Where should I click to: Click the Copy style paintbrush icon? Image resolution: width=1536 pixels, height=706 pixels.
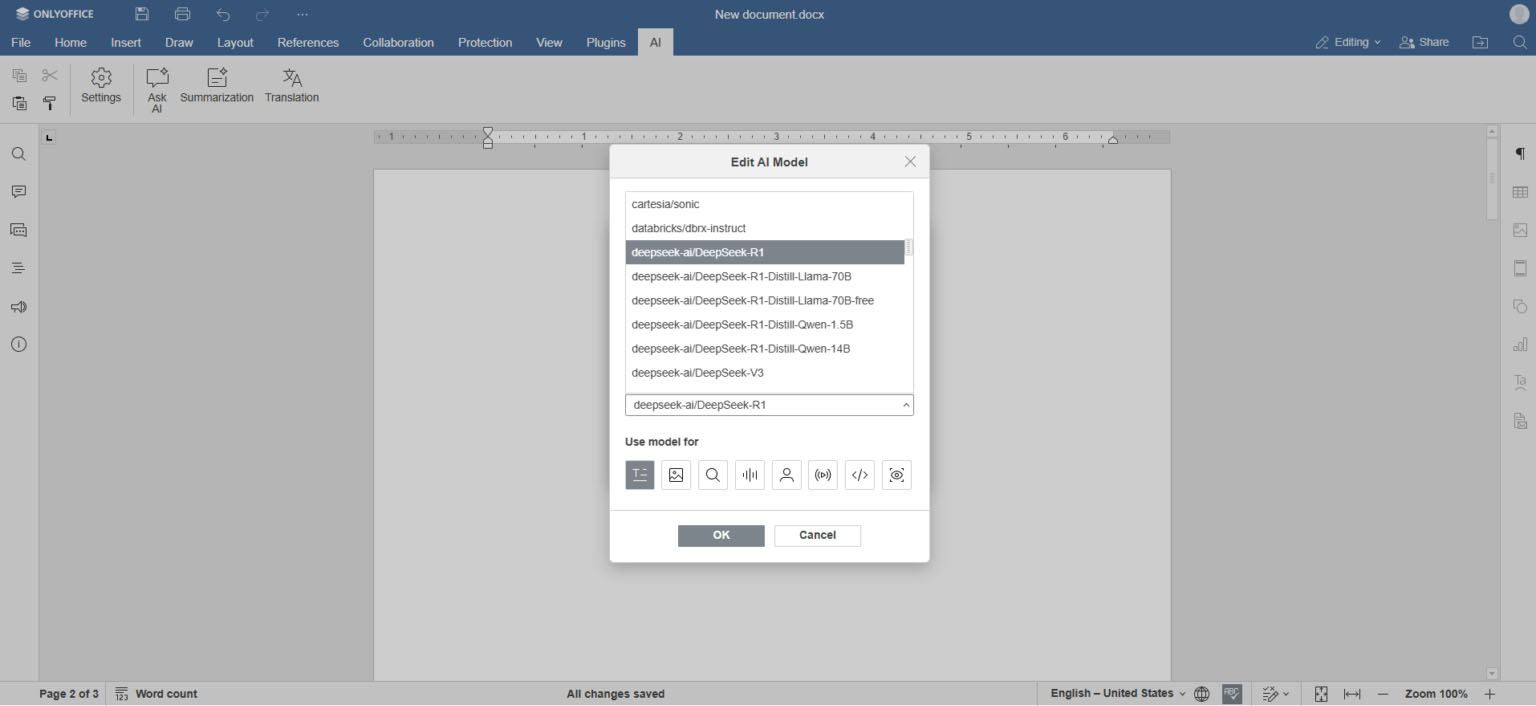coord(50,103)
